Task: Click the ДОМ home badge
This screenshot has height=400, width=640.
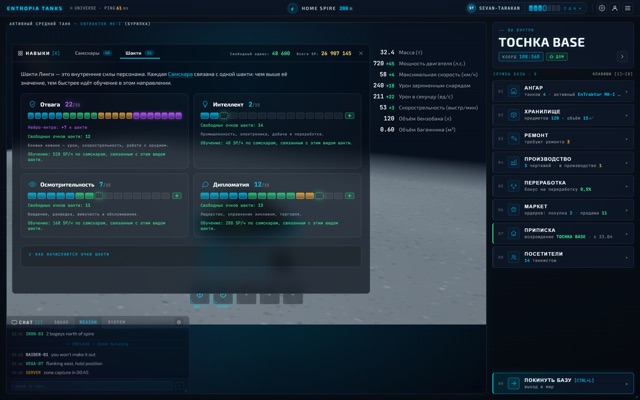Action: [x=556, y=57]
